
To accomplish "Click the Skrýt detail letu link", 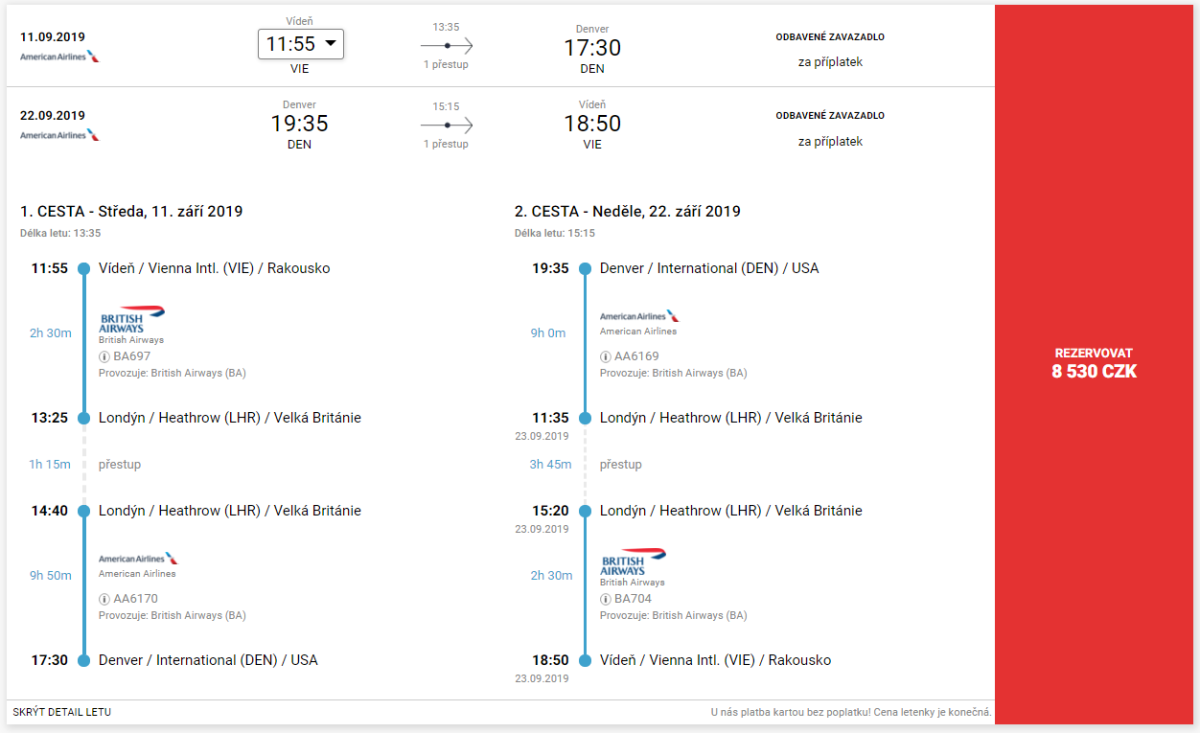I will (x=62, y=712).
